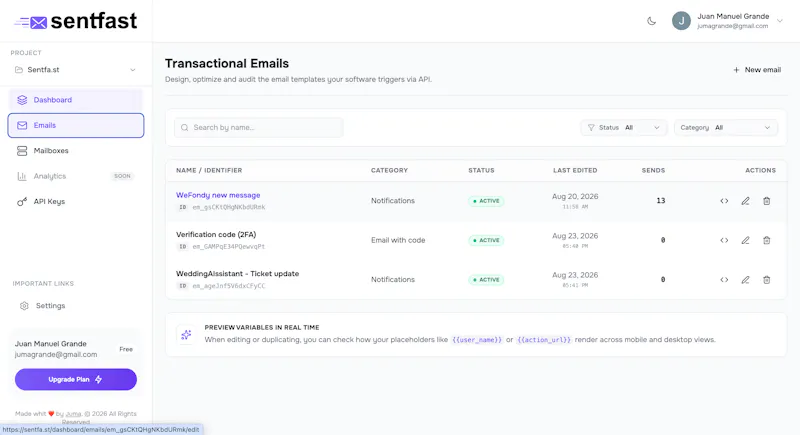Open the Category filter dropdown
The height and width of the screenshot is (435, 800).
pyautogui.click(x=726, y=127)
